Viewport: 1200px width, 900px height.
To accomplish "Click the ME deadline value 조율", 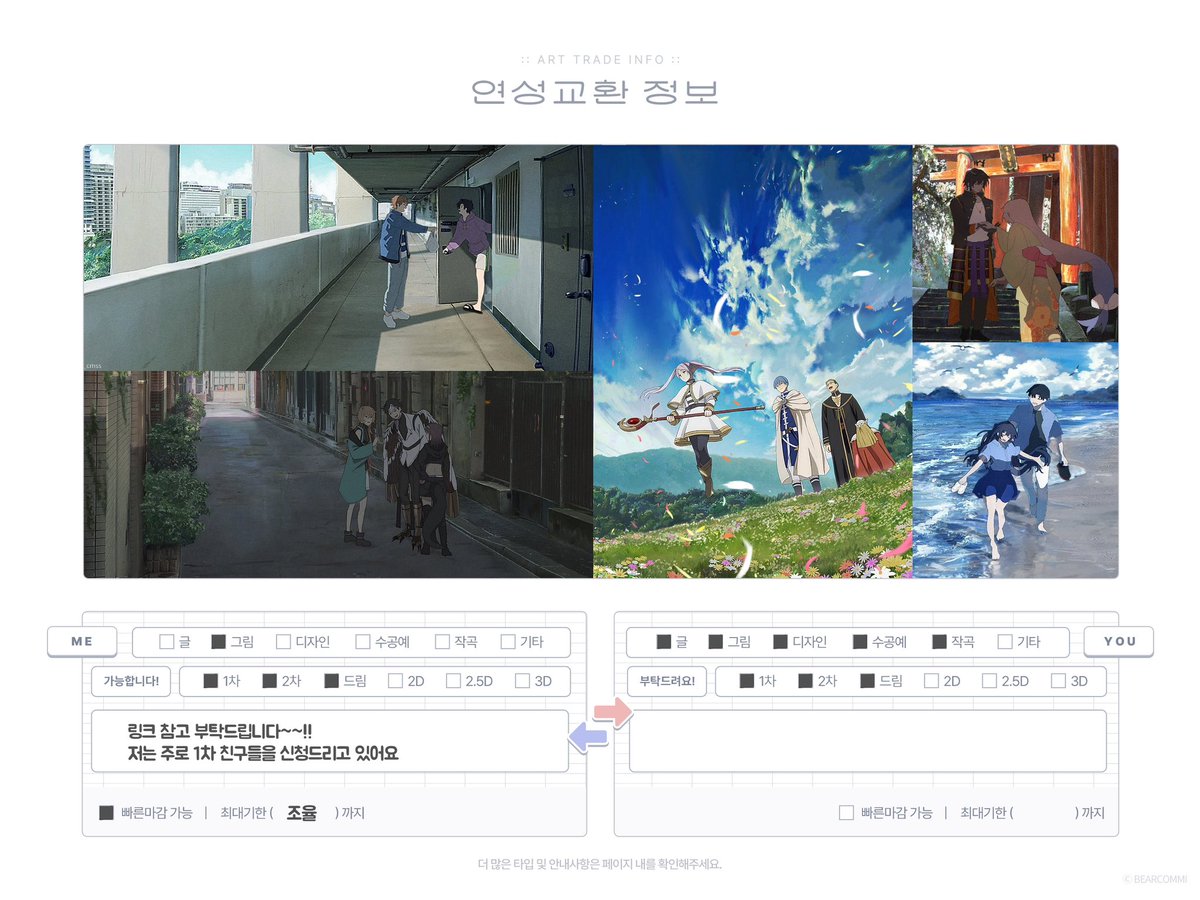I will tap(302, 813).
